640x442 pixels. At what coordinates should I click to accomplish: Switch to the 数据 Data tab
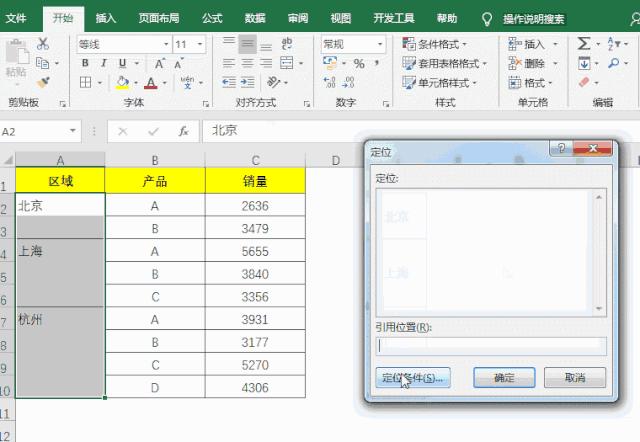pyautogui.click(x=255, y=18)
